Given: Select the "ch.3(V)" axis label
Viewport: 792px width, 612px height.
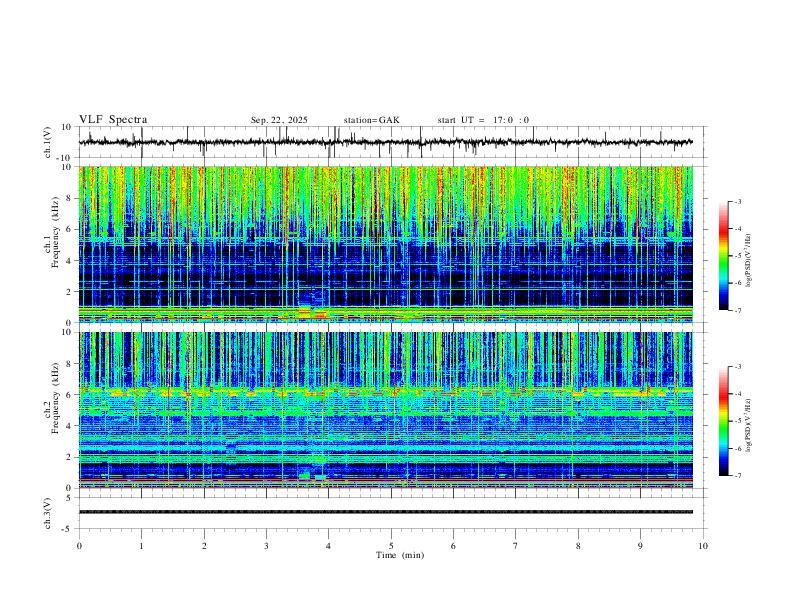Looking at the screenshot, I should pos(48,513).
